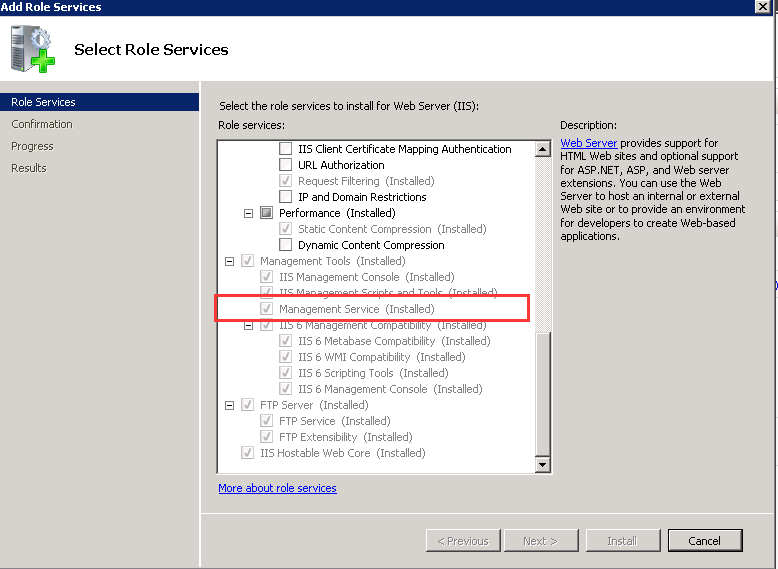Toggle the Performance group checkbox
778x569 pixels.
coord(266,213)
